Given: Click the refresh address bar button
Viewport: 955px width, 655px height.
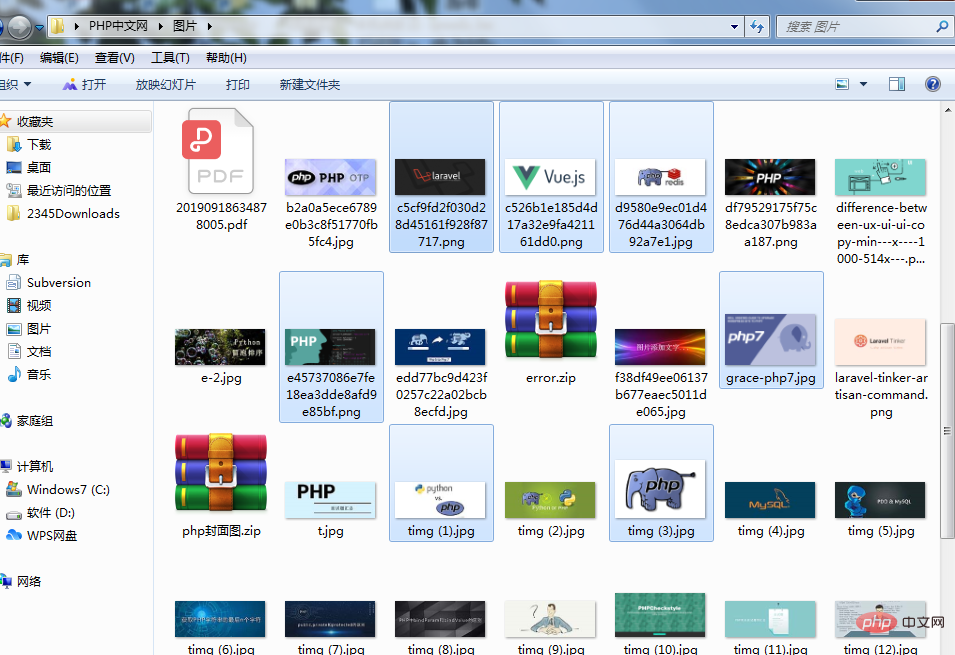Looking at the screenshot, I should (756, 26).
